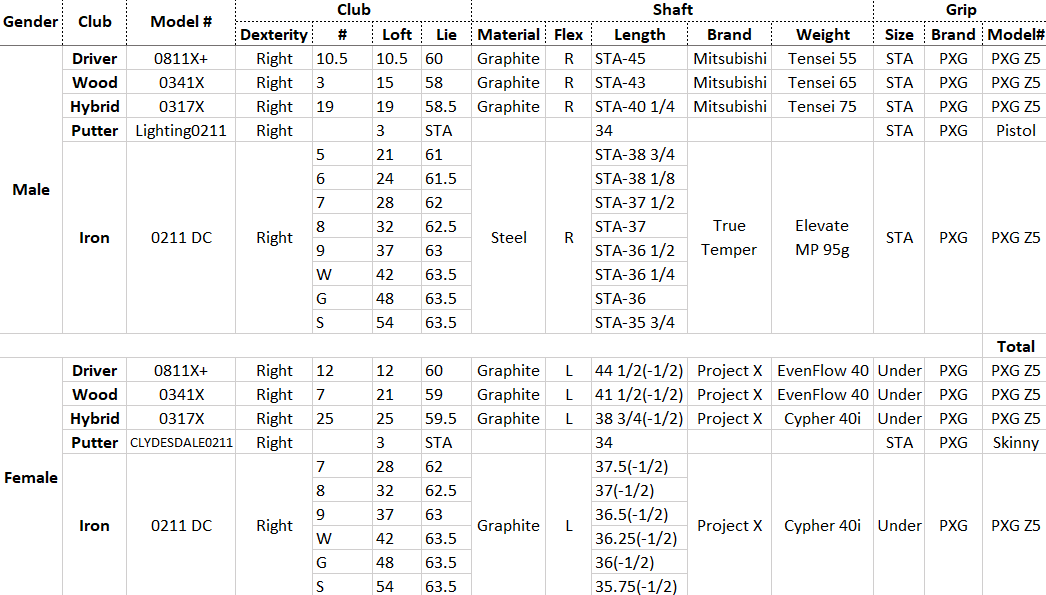Select the Flex column header
The image size is (1046, 595).
(568, 34)
